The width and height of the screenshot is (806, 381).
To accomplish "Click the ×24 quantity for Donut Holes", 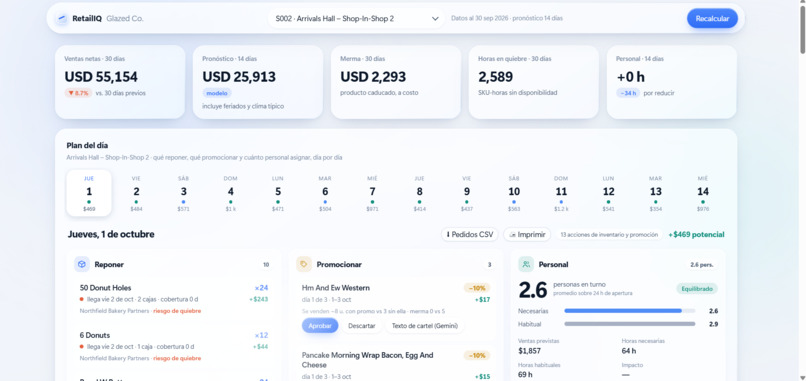I will pos(261,288).
